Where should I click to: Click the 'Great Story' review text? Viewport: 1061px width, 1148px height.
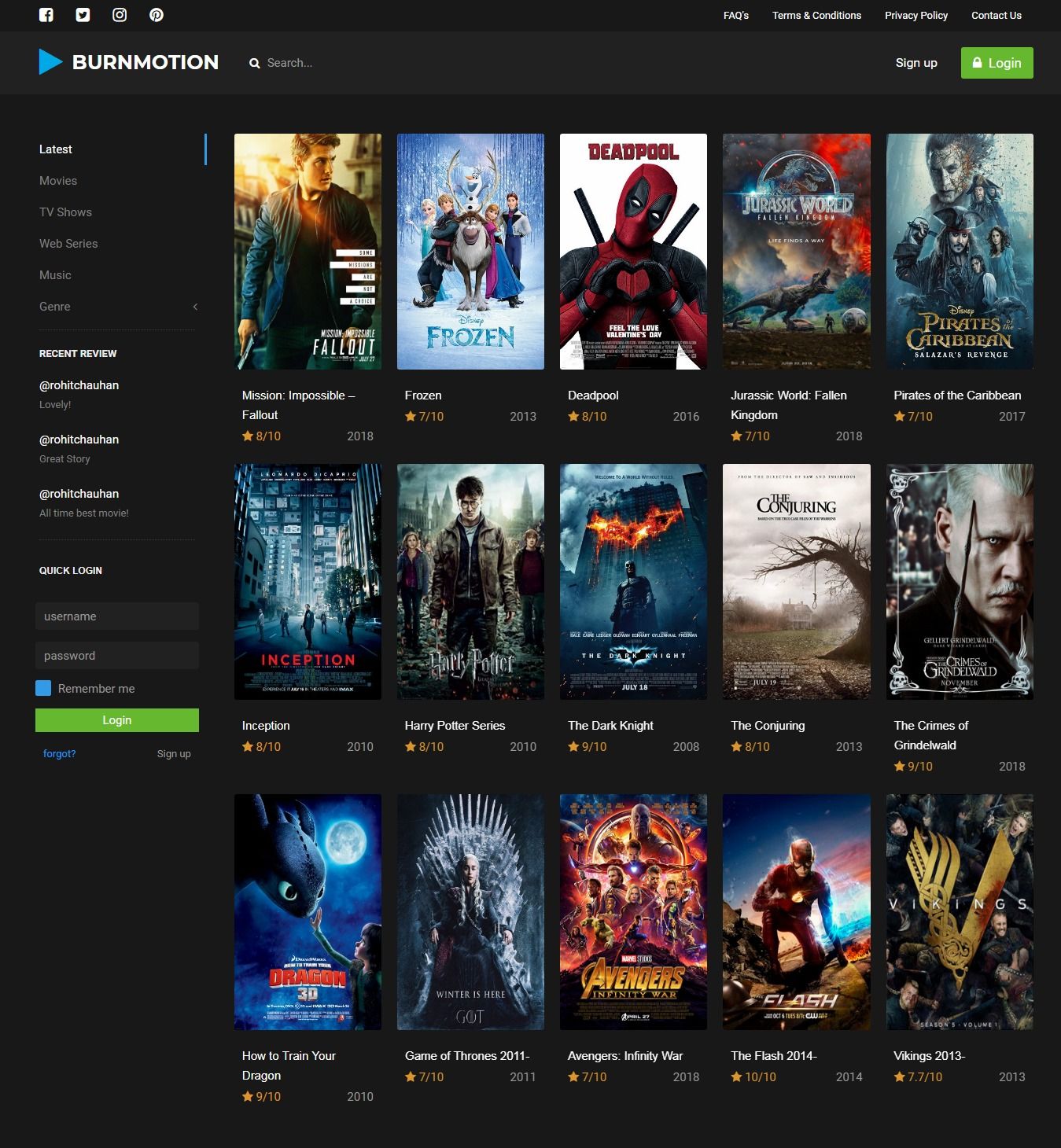(64, 459)
